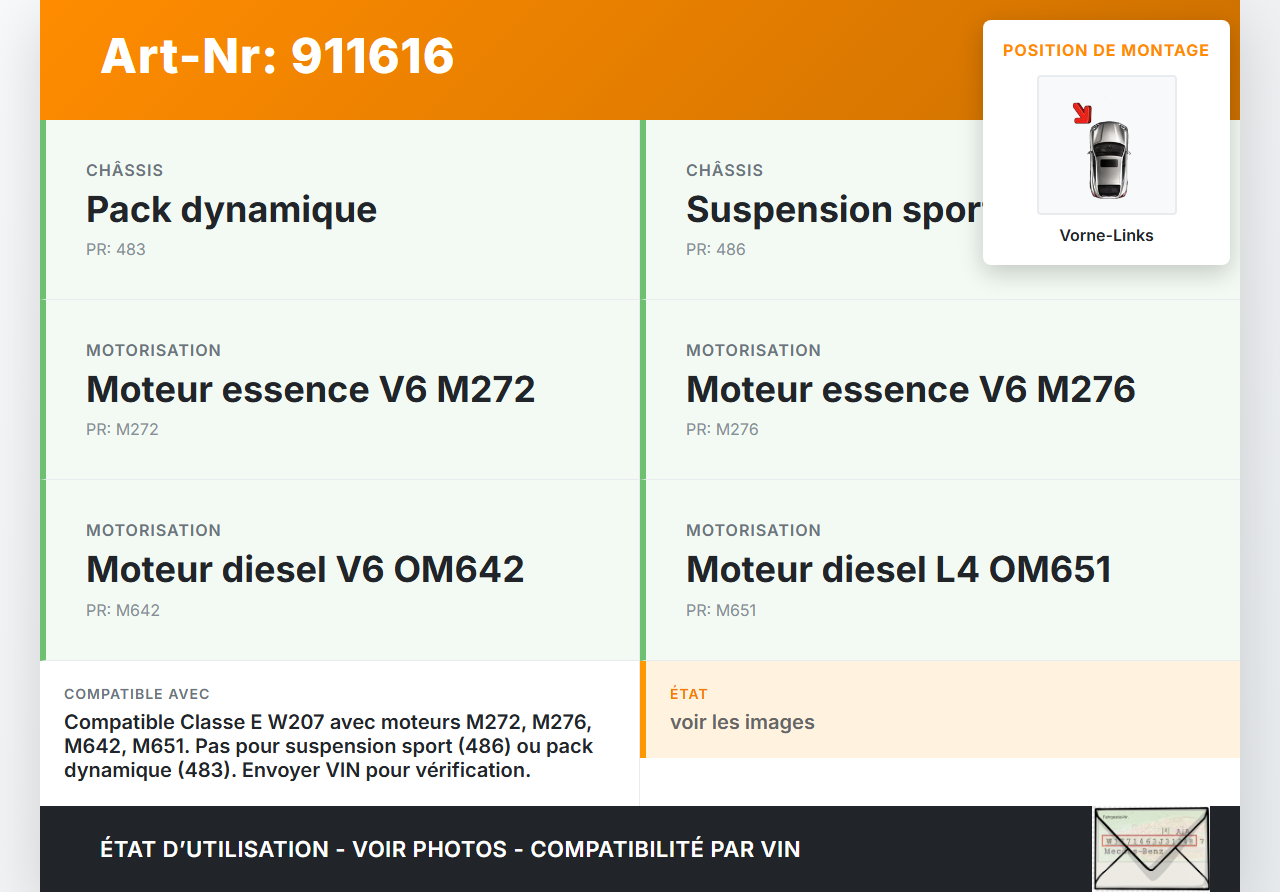Click the red arrow on car diagram

pos(1082,113)
